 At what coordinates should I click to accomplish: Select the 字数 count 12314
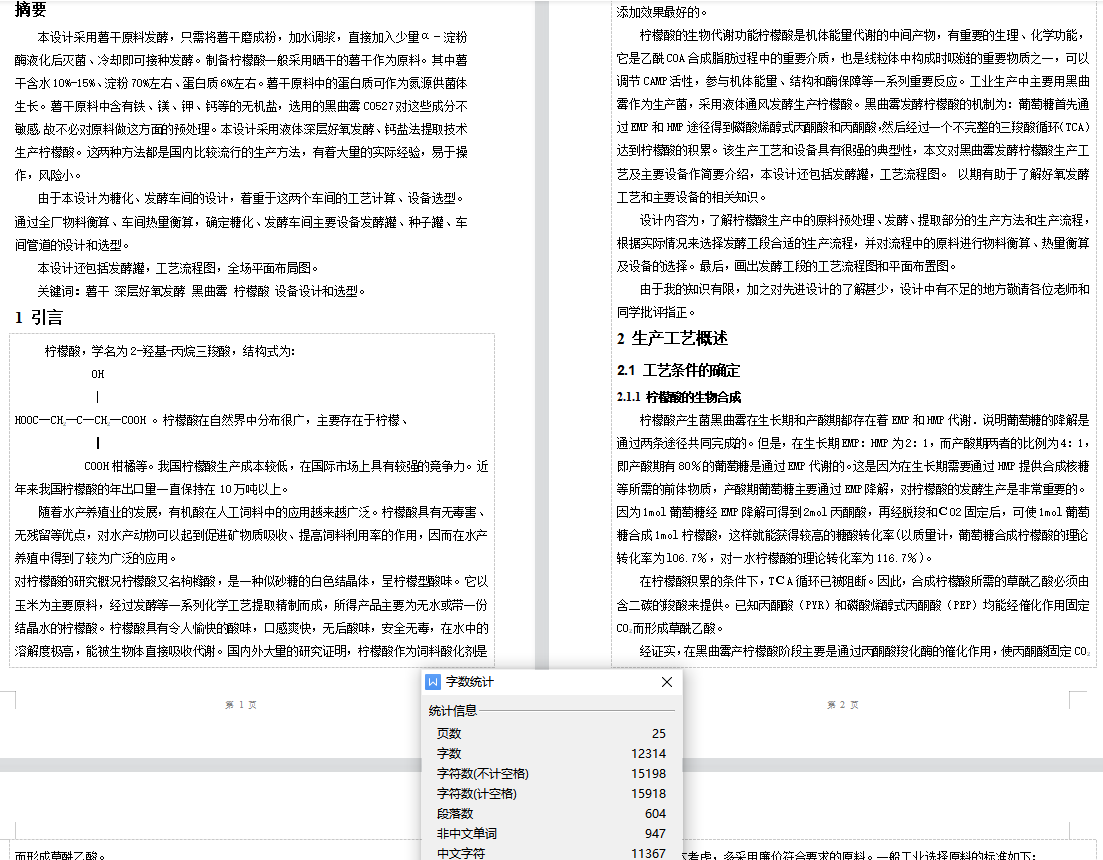coord(648,753)
